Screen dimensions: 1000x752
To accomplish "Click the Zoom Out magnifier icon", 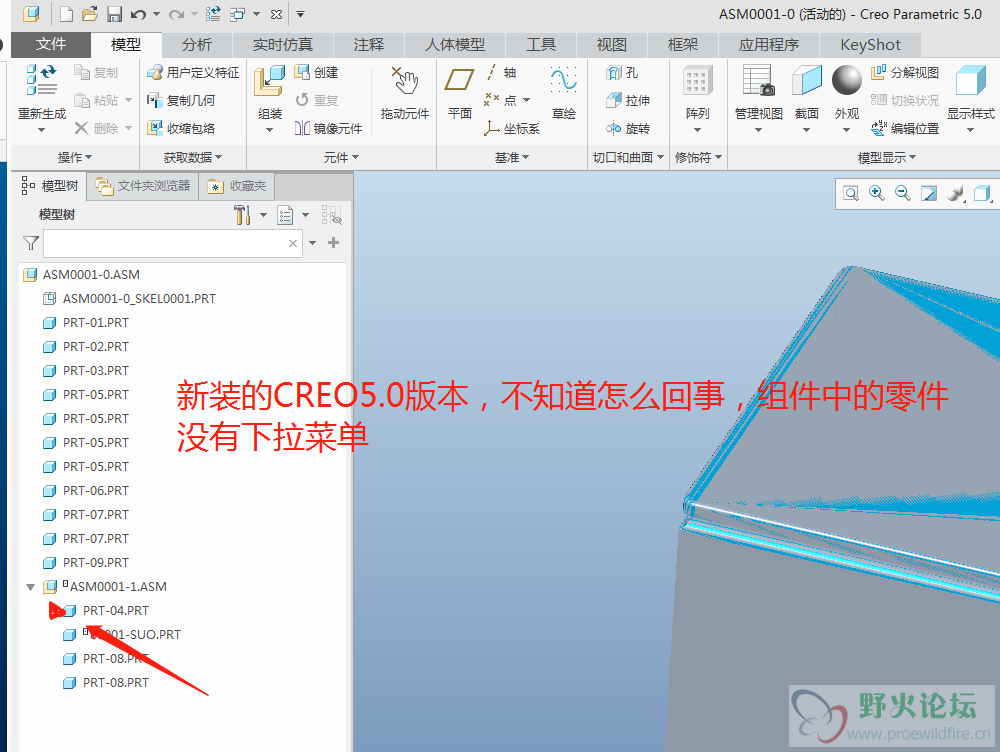I will click(902, 193).
